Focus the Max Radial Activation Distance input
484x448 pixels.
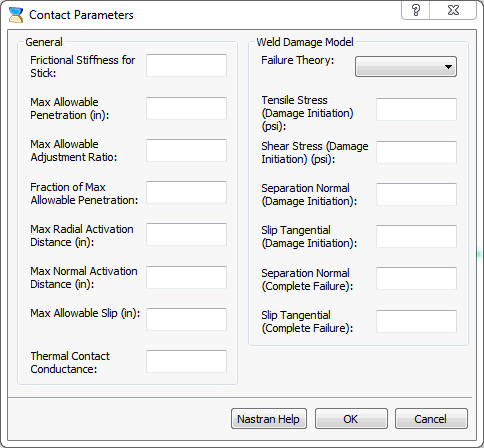tap(186, 235)
